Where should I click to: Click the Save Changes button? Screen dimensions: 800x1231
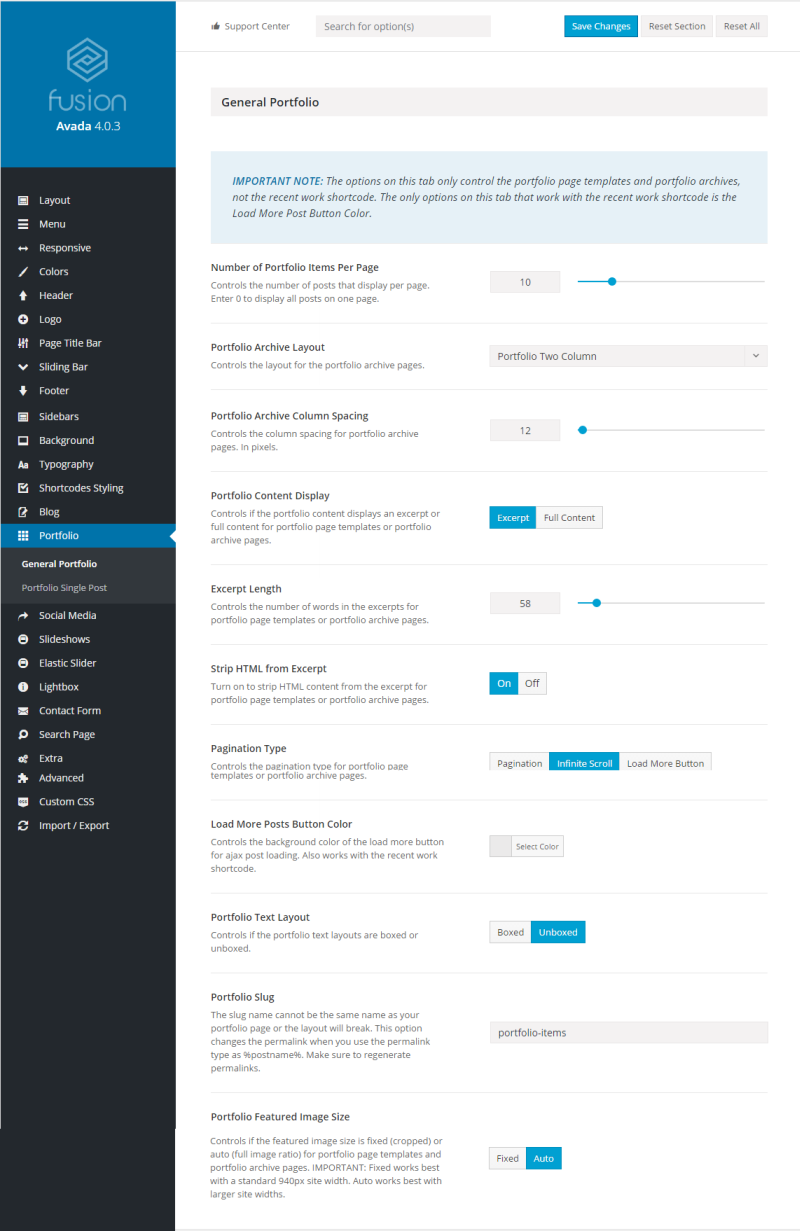(601, 26)
